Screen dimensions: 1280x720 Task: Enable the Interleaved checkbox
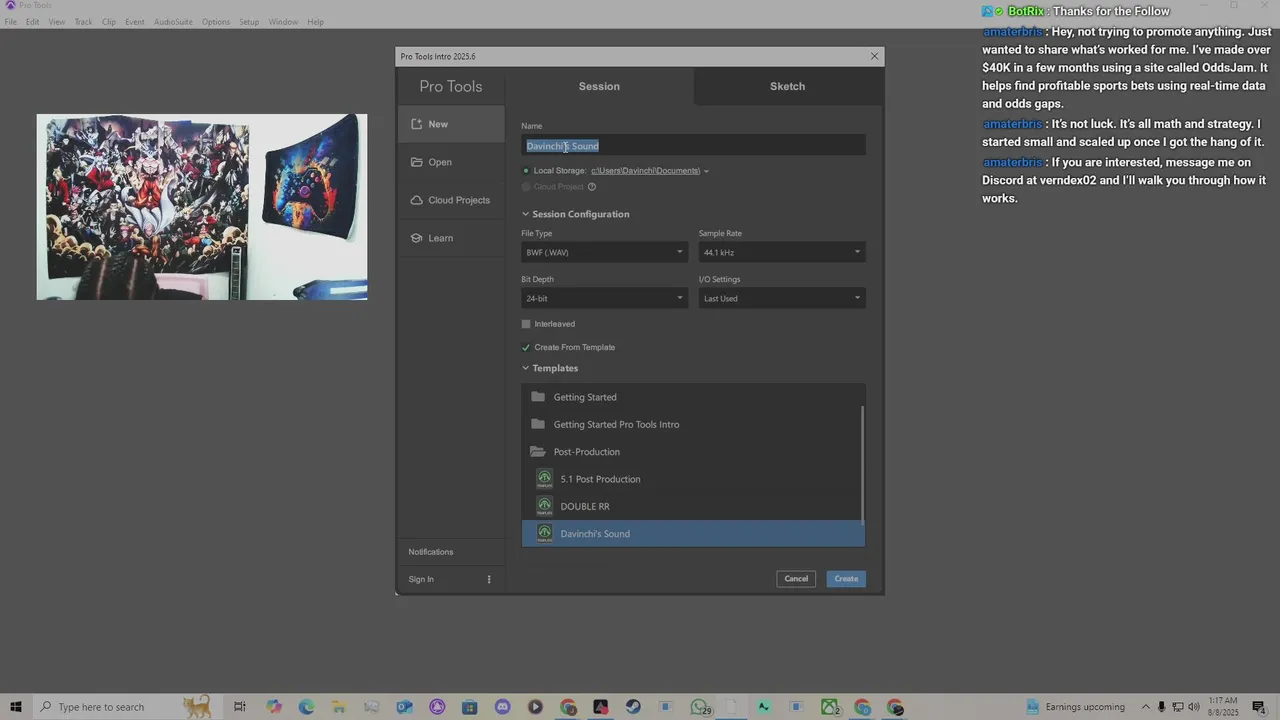pyautogui.click(x=526, y=324)
